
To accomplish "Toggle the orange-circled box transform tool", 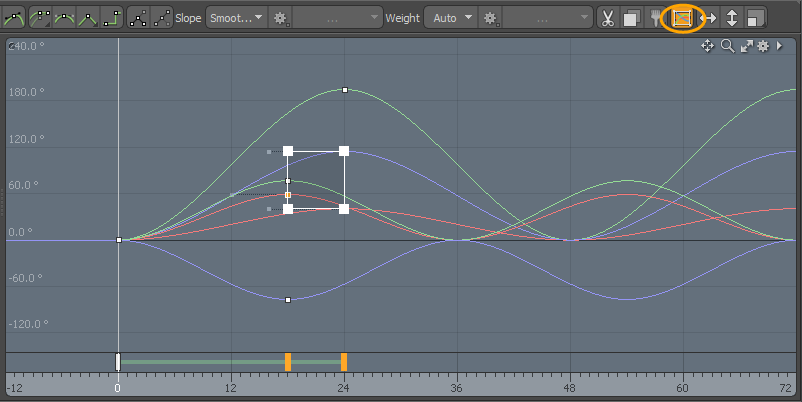I will pos(683,18).
